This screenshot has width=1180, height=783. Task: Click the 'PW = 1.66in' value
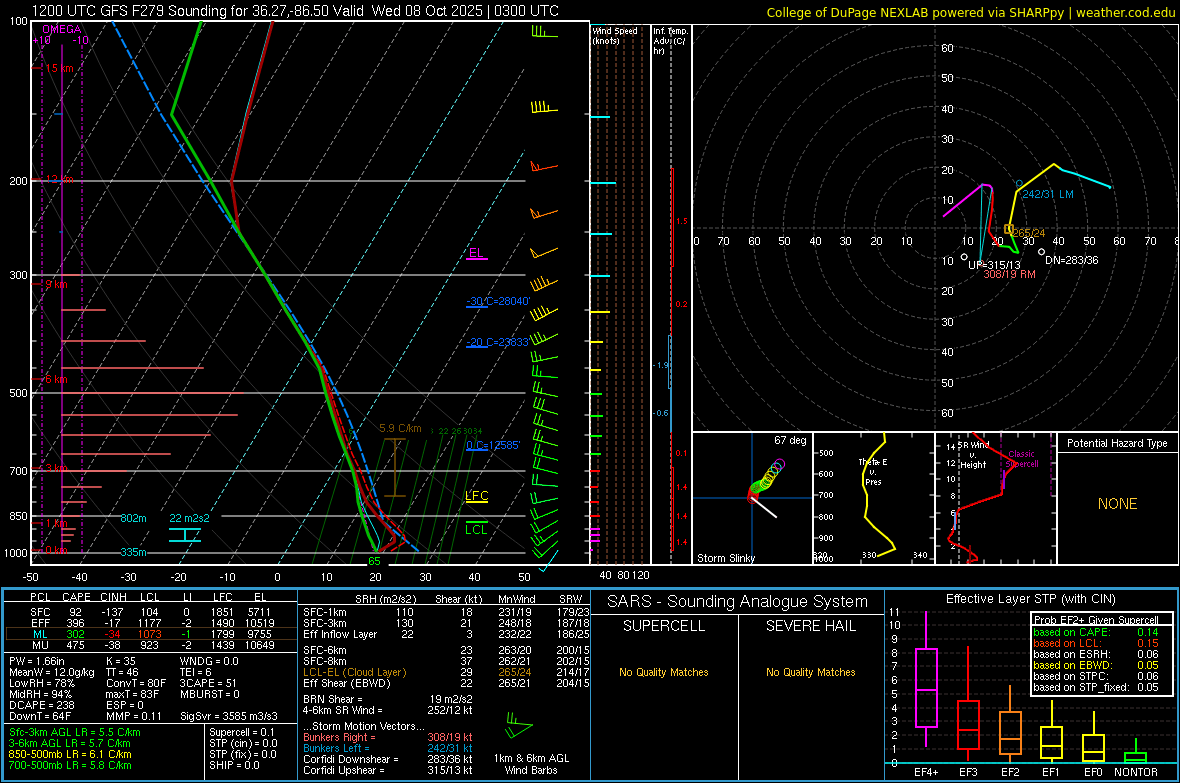click(37, 661)
